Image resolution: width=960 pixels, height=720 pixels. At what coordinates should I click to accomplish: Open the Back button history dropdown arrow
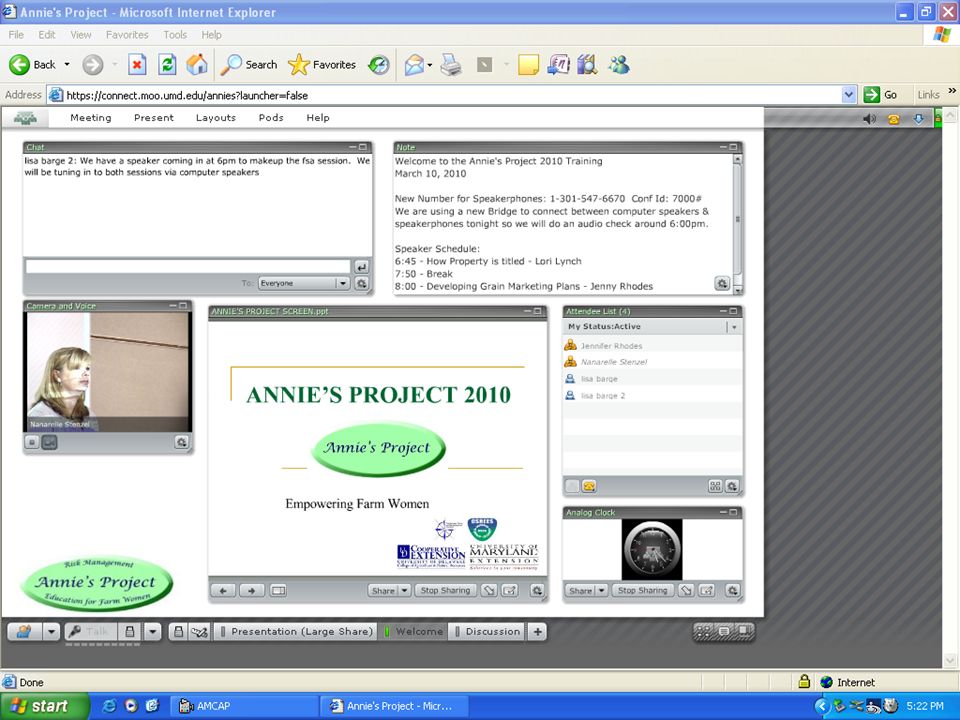tap(67, 64)
